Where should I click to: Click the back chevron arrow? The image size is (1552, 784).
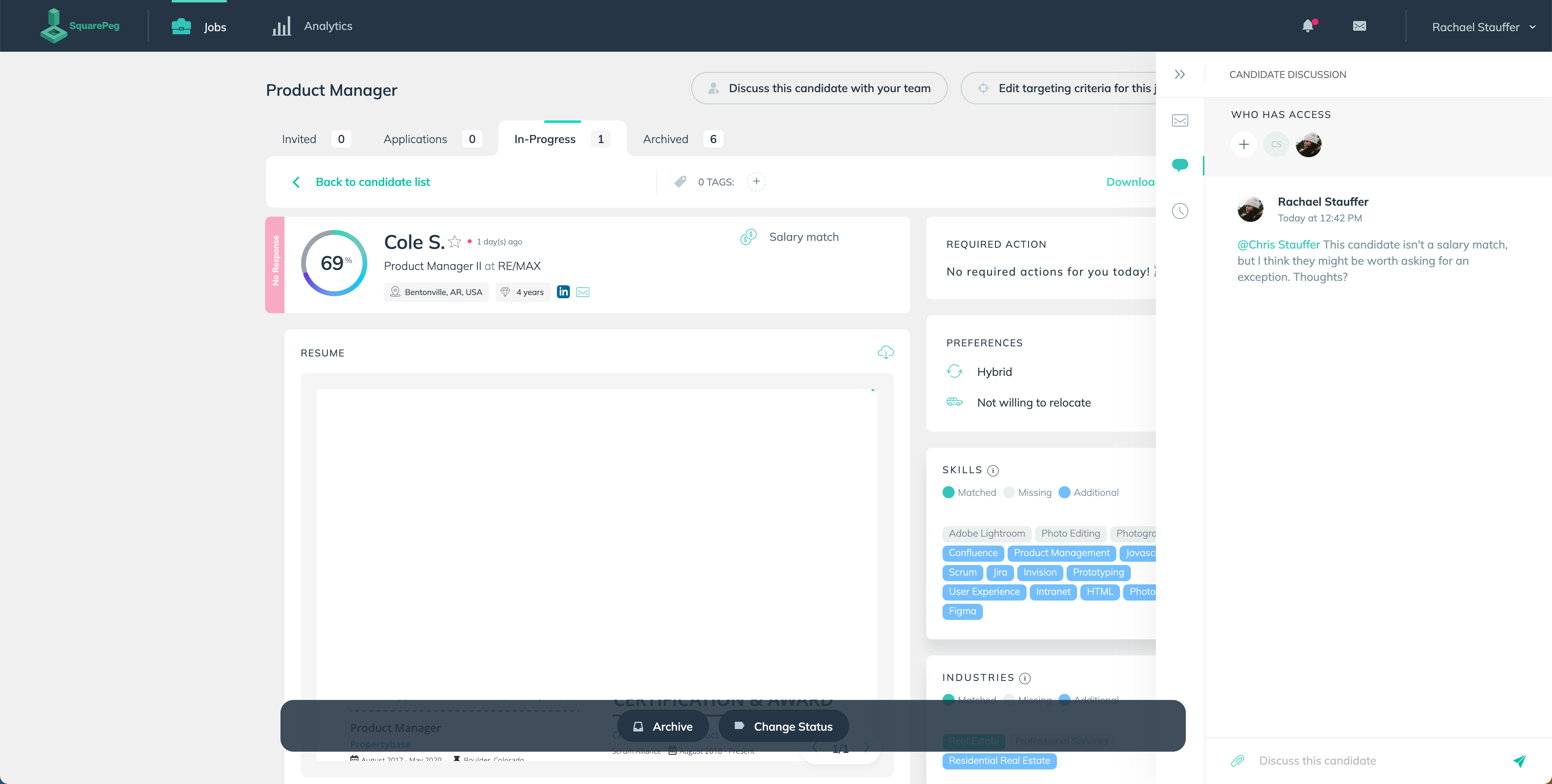point(296,182)
